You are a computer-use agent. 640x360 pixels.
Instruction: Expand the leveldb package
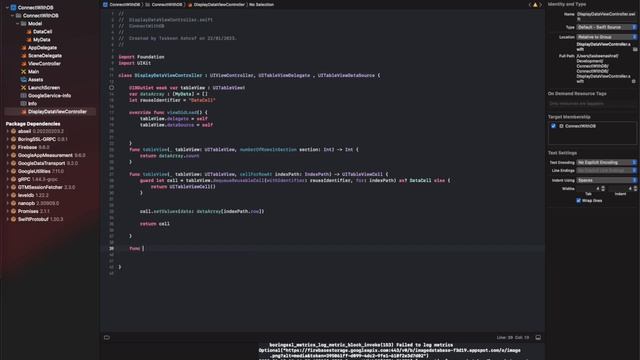[x=7, y=195]
